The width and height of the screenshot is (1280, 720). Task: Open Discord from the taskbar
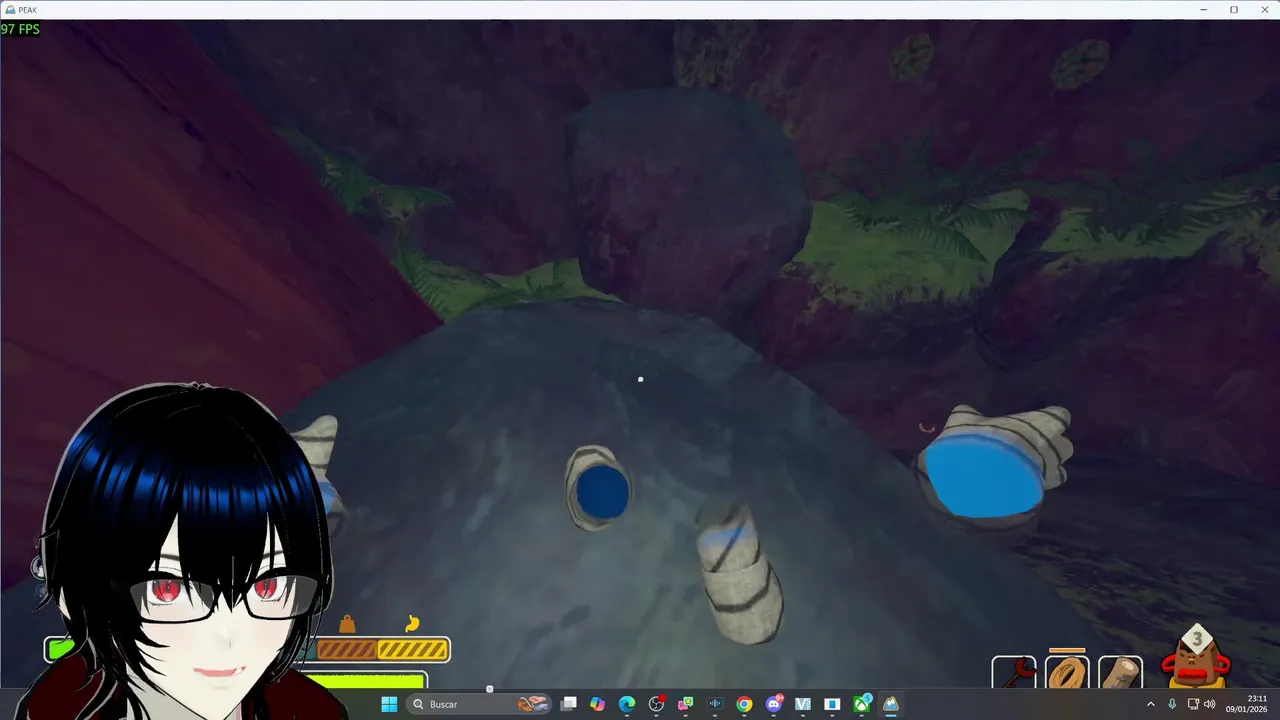(773, 704)
